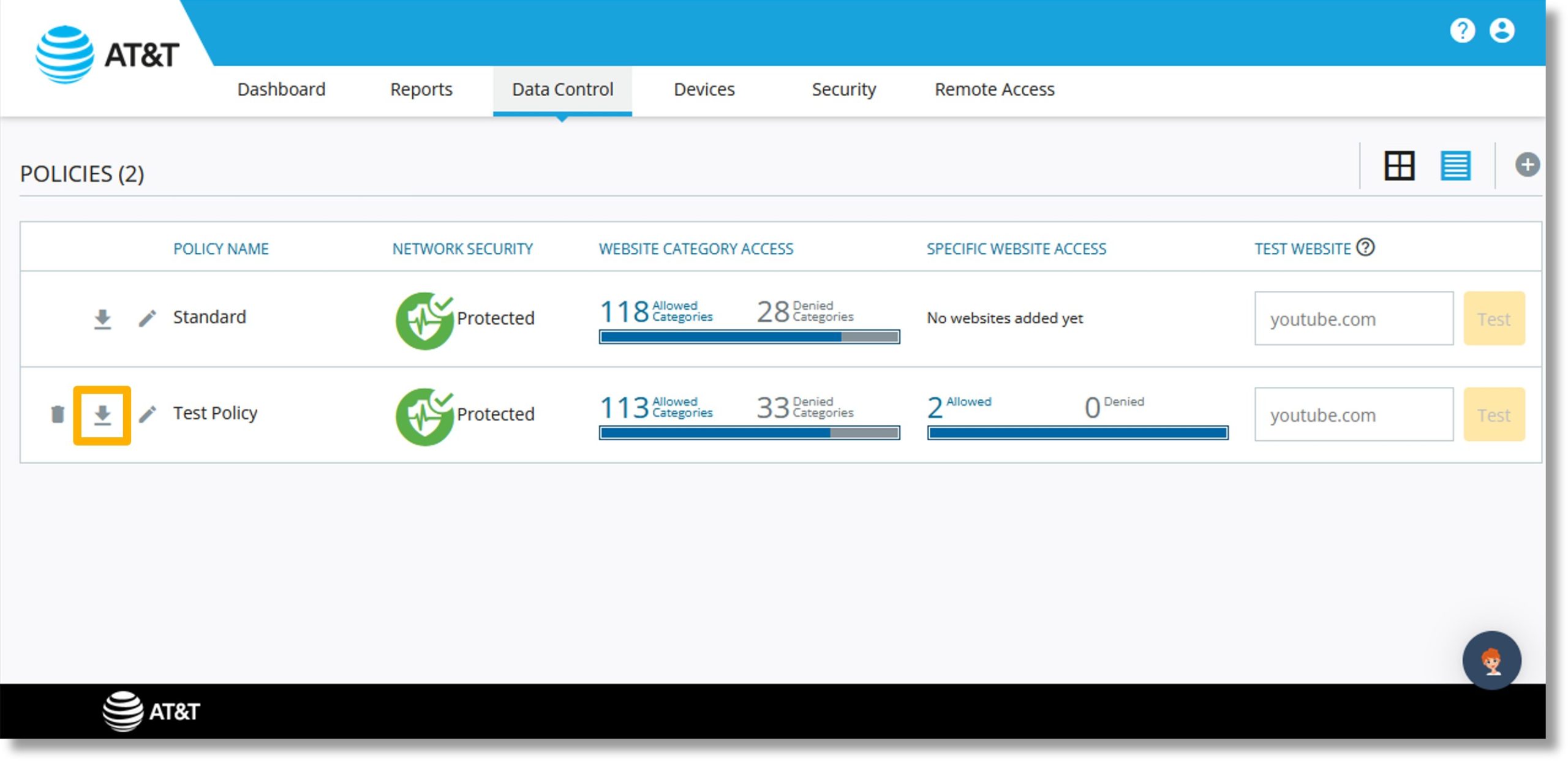Select the Data Control tab

click(563, 89)
